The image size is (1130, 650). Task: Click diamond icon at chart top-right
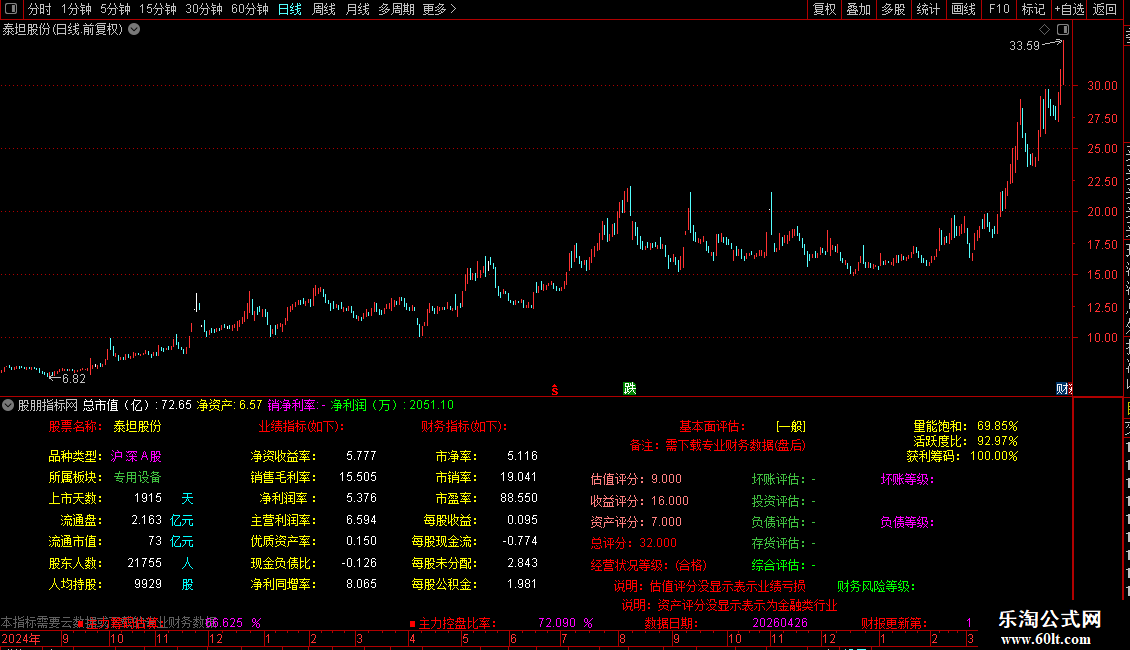(x=1044, y=30)
